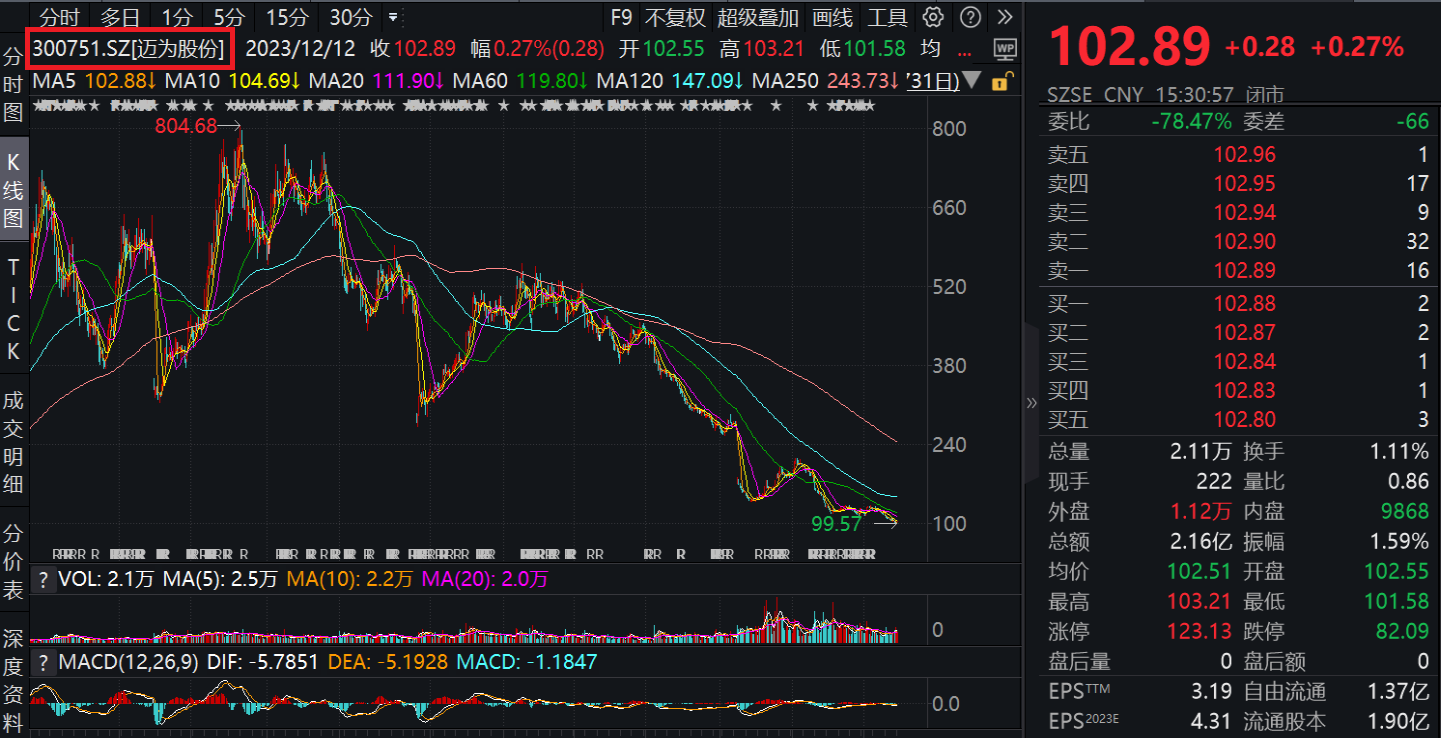
Task: Open 不复权 adjustment mode selector
Action: click(675, 17)
